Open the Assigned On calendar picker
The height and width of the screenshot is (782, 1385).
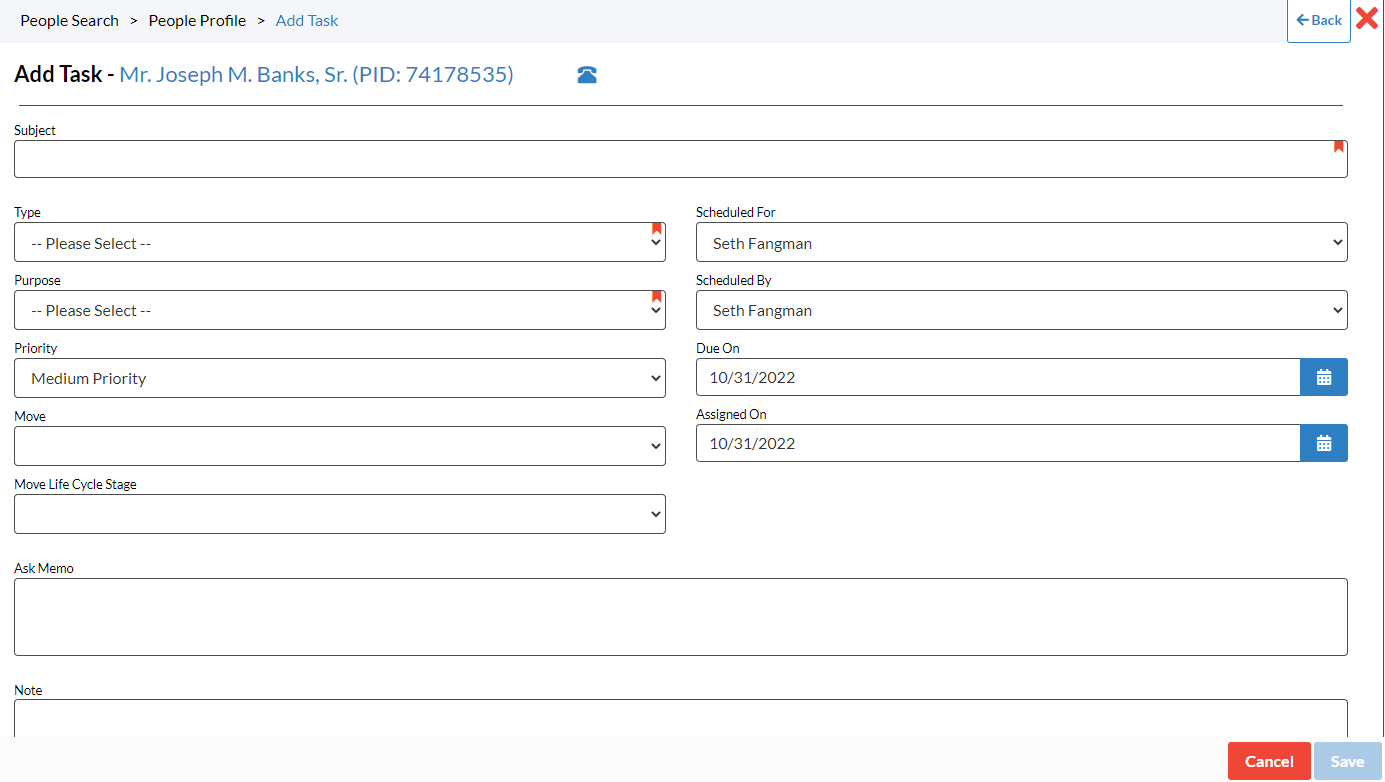pyautogui.click(x=1324, y=443)
